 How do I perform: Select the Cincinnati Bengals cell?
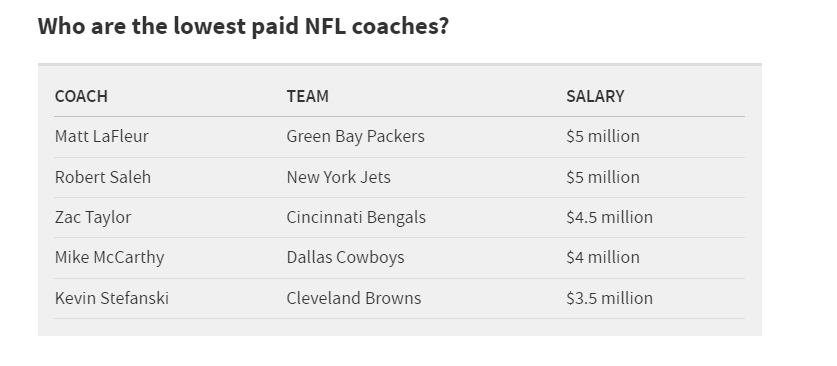[x=356, y=217]
